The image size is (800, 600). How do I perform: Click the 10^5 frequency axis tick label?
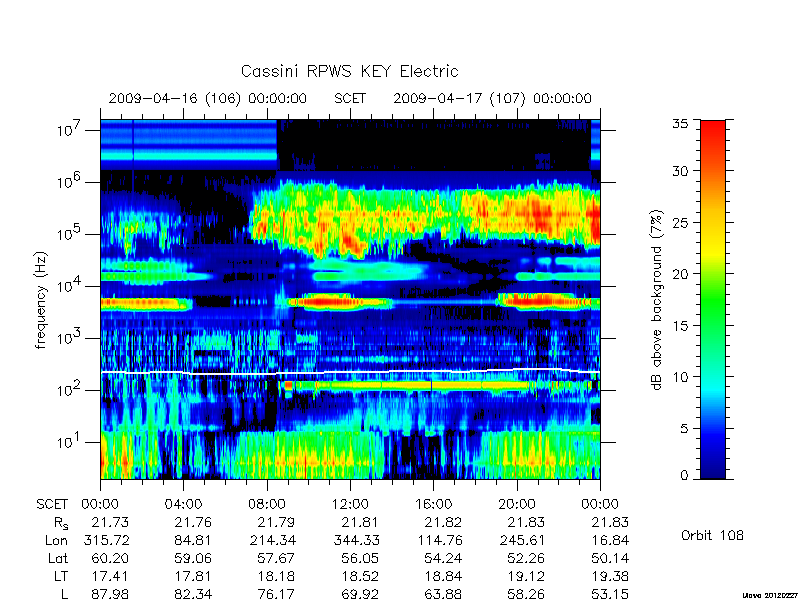coord(68,233)
